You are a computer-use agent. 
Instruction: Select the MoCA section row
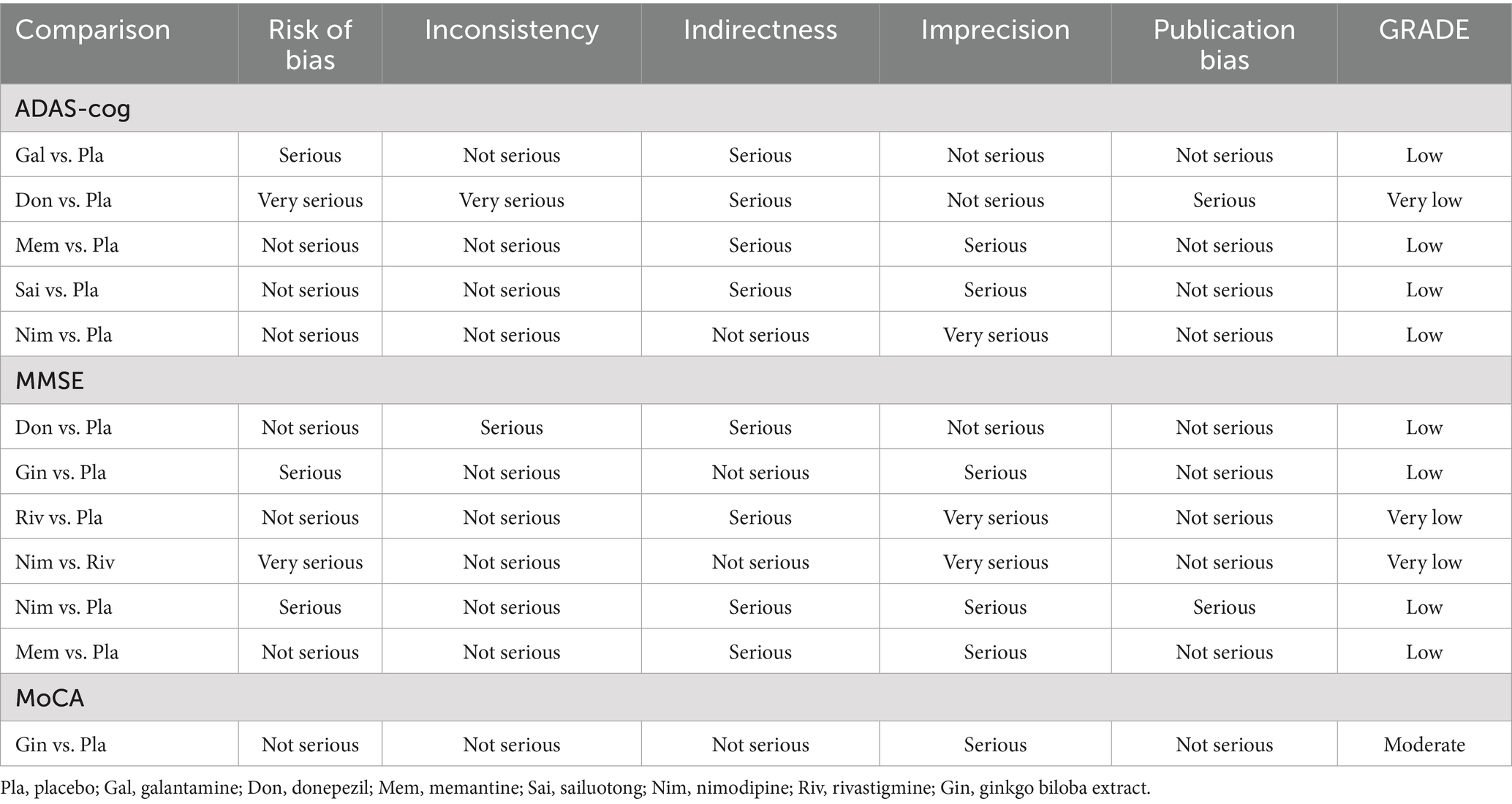point(50,698)
